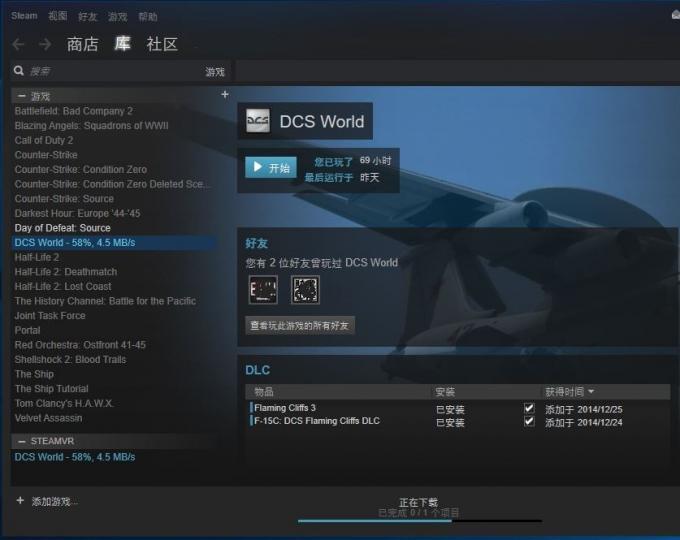Click the plus icon beside 游戏 category header
680x540 pixels.
tap(224, 95)
